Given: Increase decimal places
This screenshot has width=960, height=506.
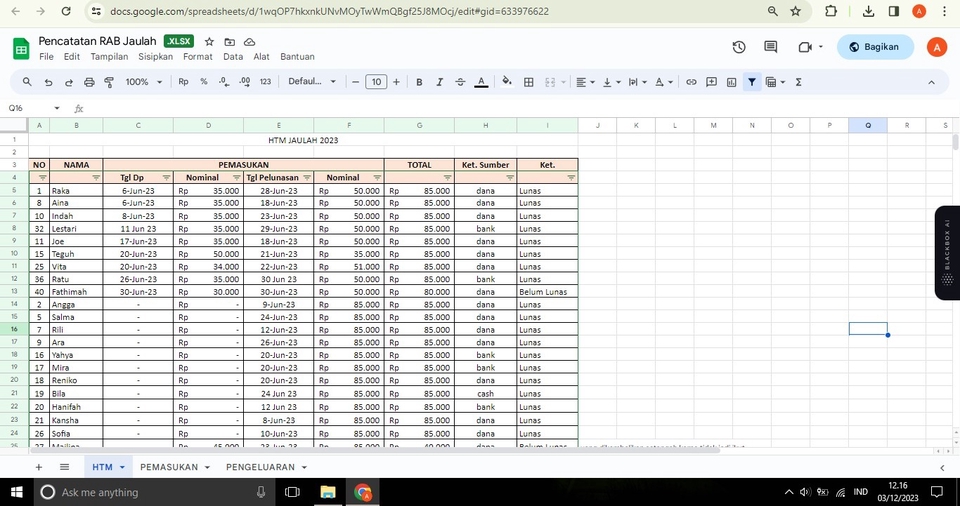Looking at the screenshot, I should 244,82.
